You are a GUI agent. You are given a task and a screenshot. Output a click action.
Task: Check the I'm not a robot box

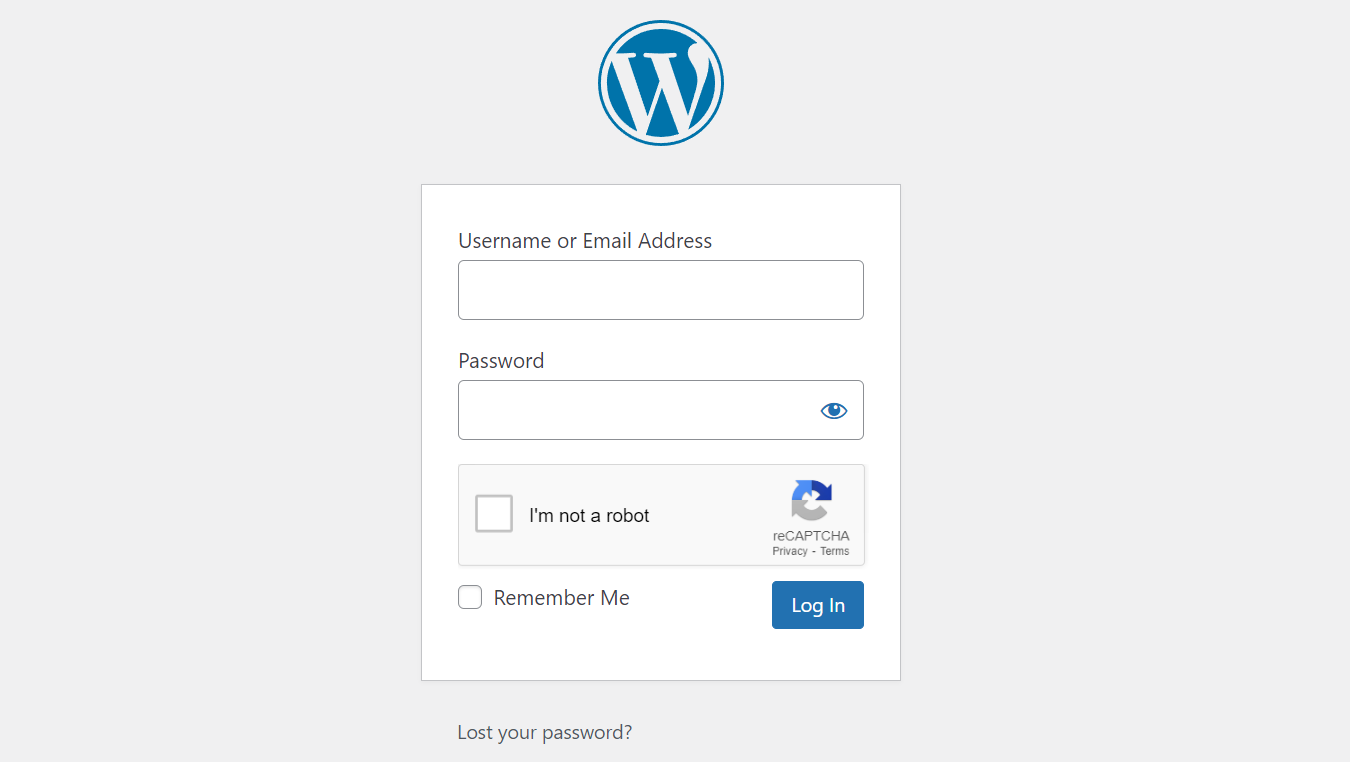coord(493,513)
